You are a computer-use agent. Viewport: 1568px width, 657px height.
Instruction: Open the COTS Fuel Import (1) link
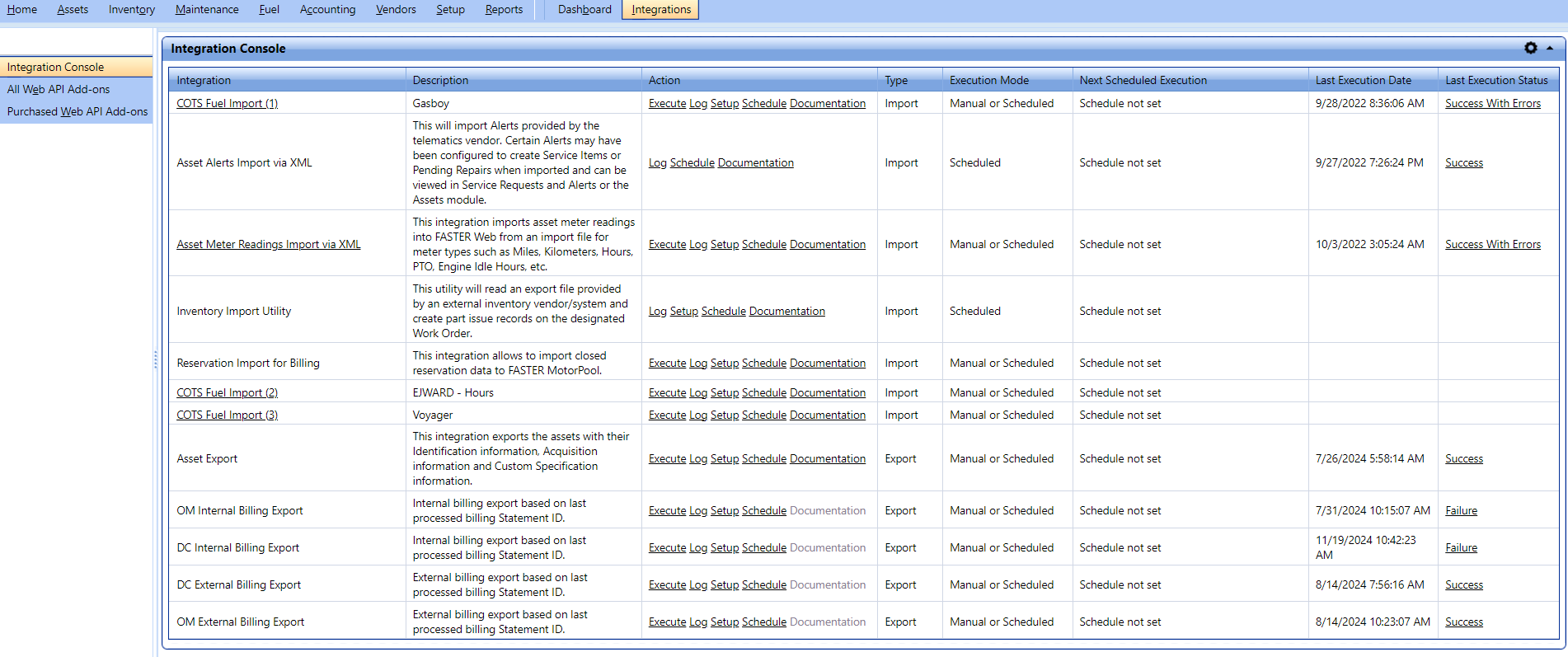(x=228, y=103)
